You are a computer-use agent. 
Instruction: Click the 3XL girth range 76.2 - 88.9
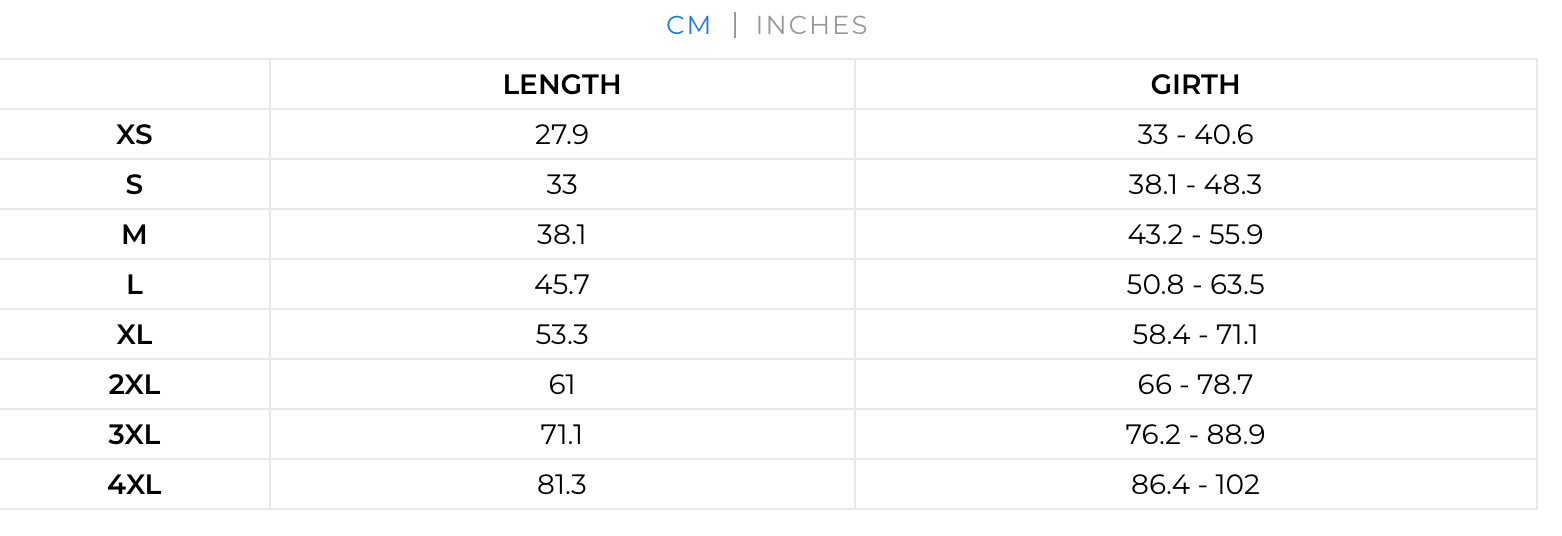[x=1195, y=435]
